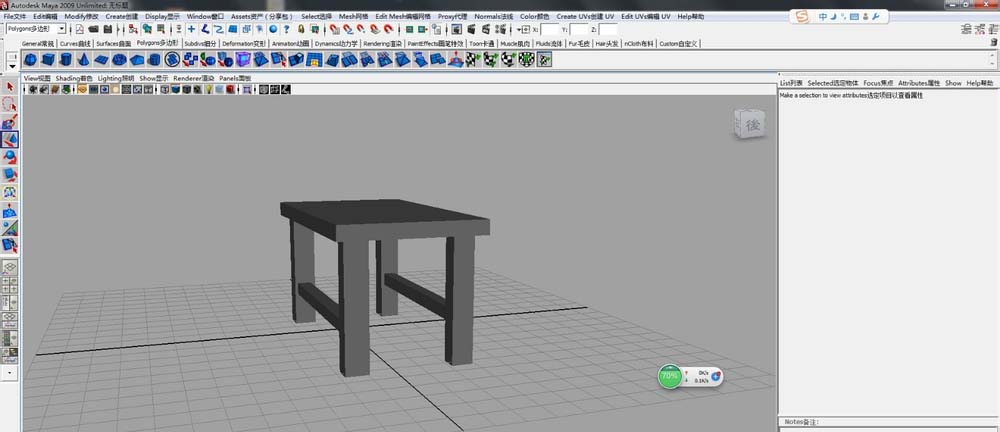Toggle the viewport wireframe cube icon
Screen dimensions: 1000x432
pos(165,89)
